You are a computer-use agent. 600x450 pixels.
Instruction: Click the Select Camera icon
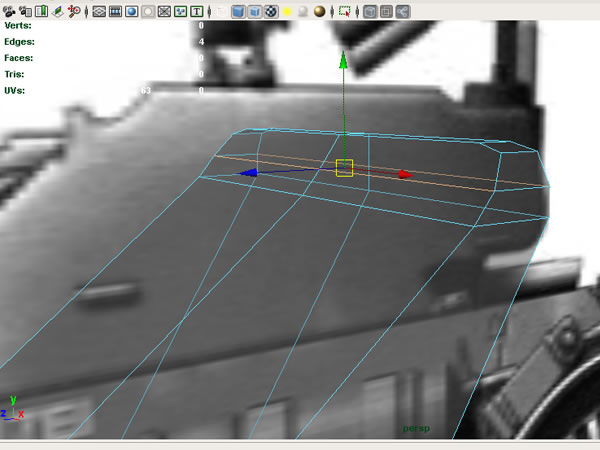[9, 11]
